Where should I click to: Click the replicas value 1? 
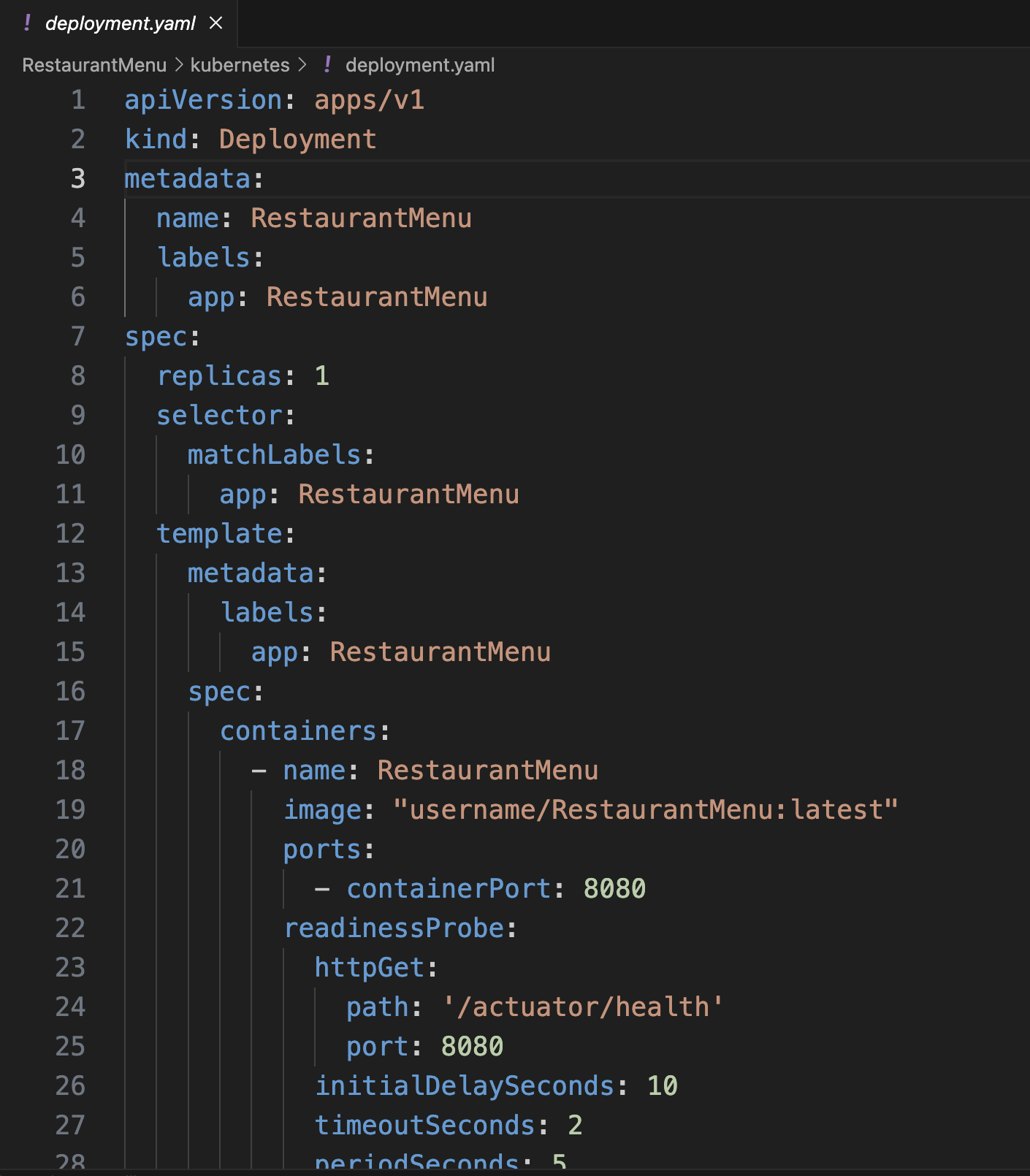321,376
